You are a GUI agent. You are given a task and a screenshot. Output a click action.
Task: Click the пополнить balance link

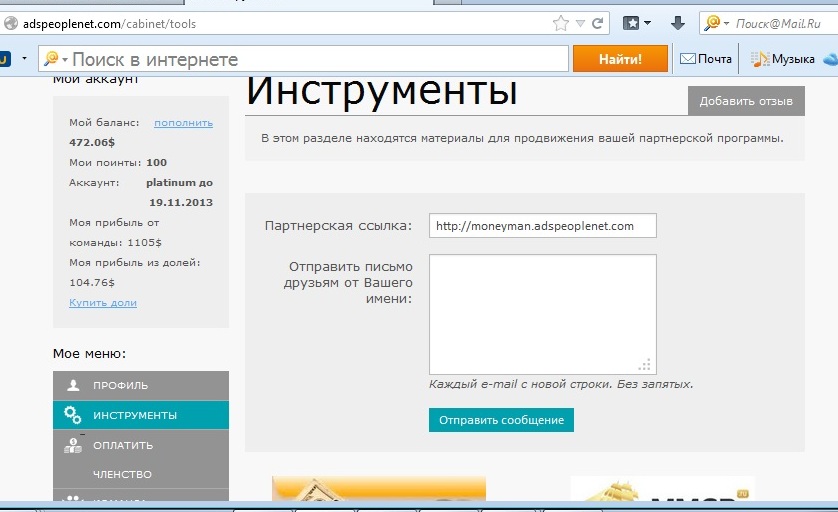[x=183, y=123]
